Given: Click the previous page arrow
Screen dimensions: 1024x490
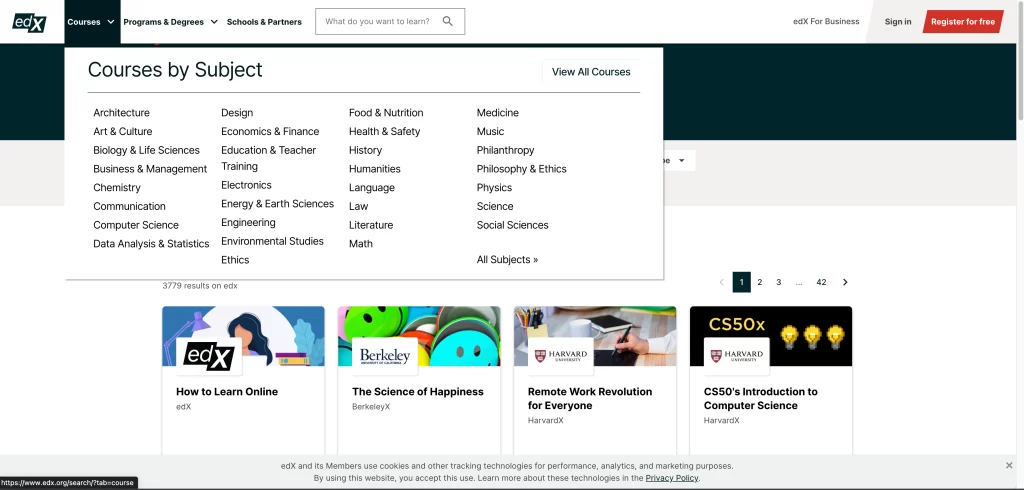Looking at the screenshot, I should [x=722, y=282].
